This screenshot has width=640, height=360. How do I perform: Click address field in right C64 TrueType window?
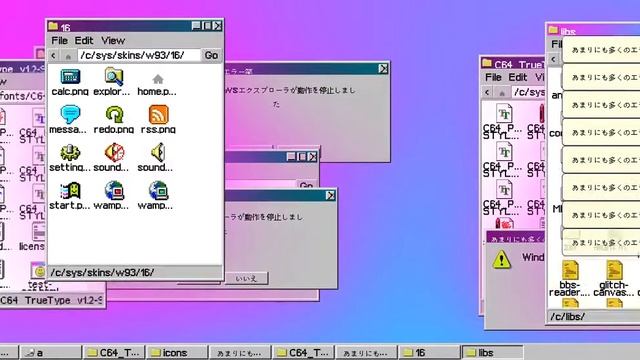528,93
